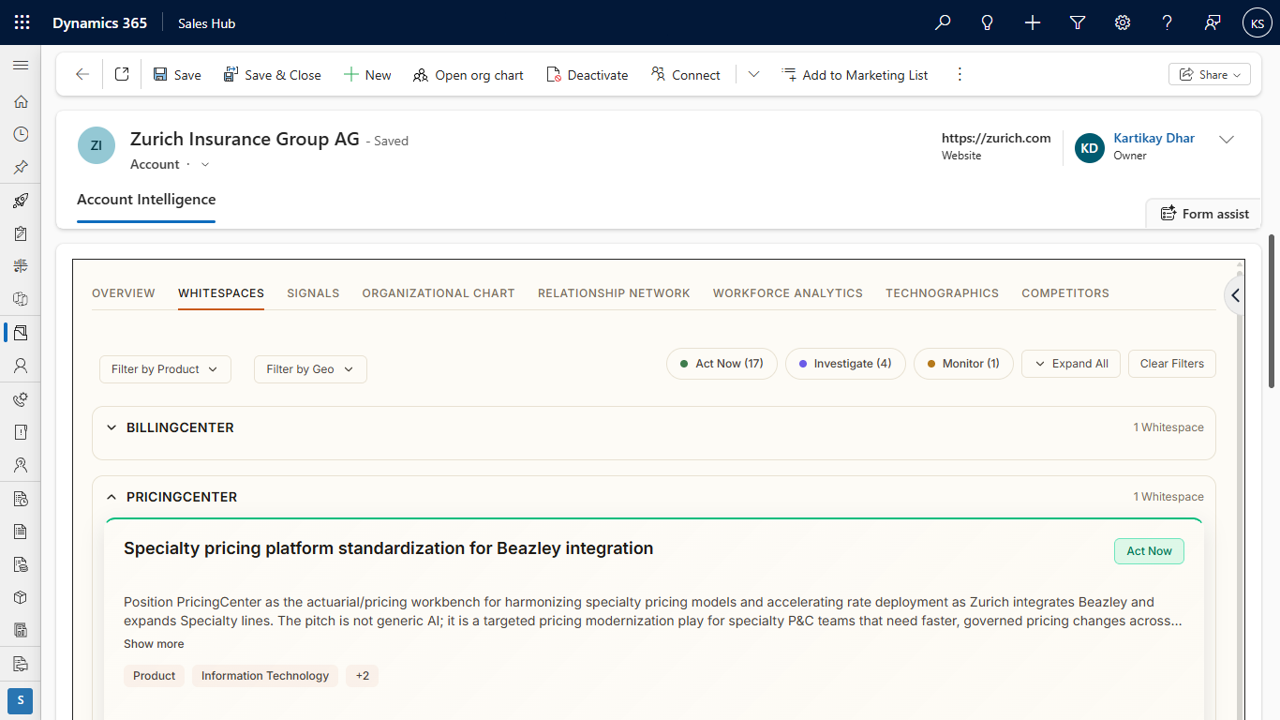Open the chat bubbles icon in header
The height and width of the screenshot is (720, 1280).
coord(1212,22)
